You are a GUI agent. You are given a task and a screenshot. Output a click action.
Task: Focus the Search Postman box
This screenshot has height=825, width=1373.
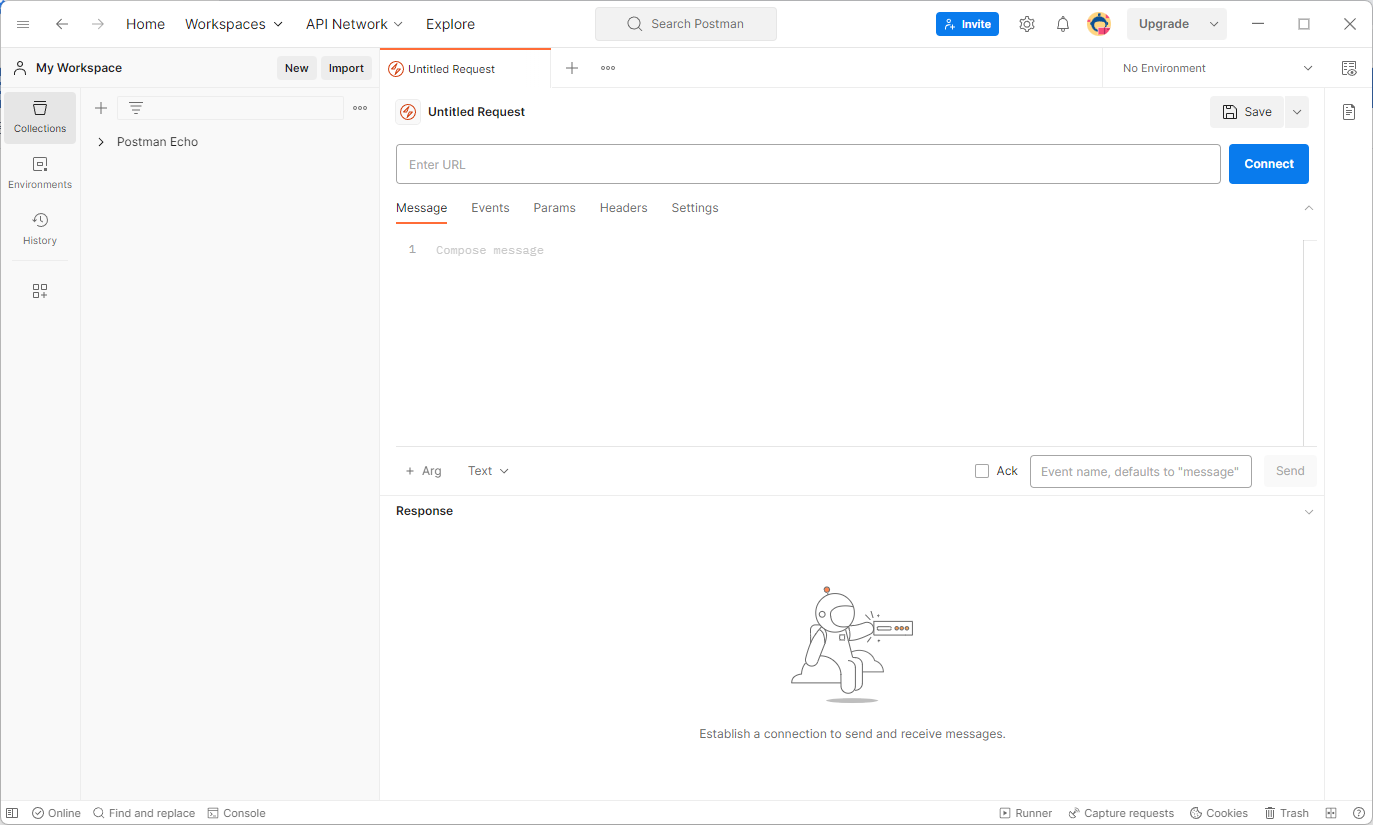[686, 24]
